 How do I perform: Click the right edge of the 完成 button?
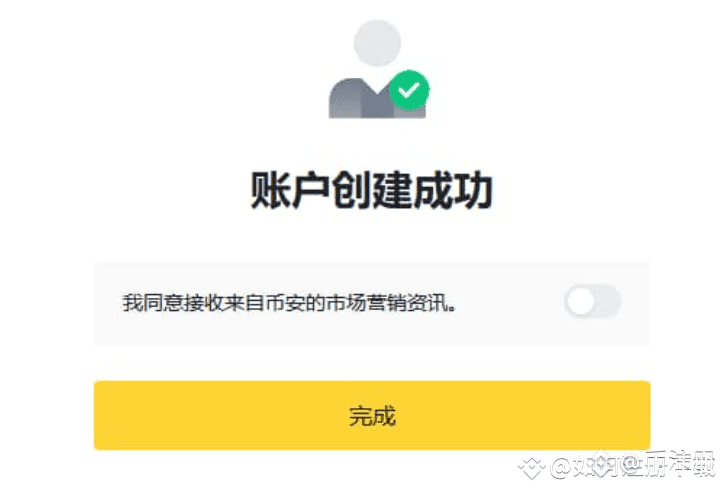(645, 415)
